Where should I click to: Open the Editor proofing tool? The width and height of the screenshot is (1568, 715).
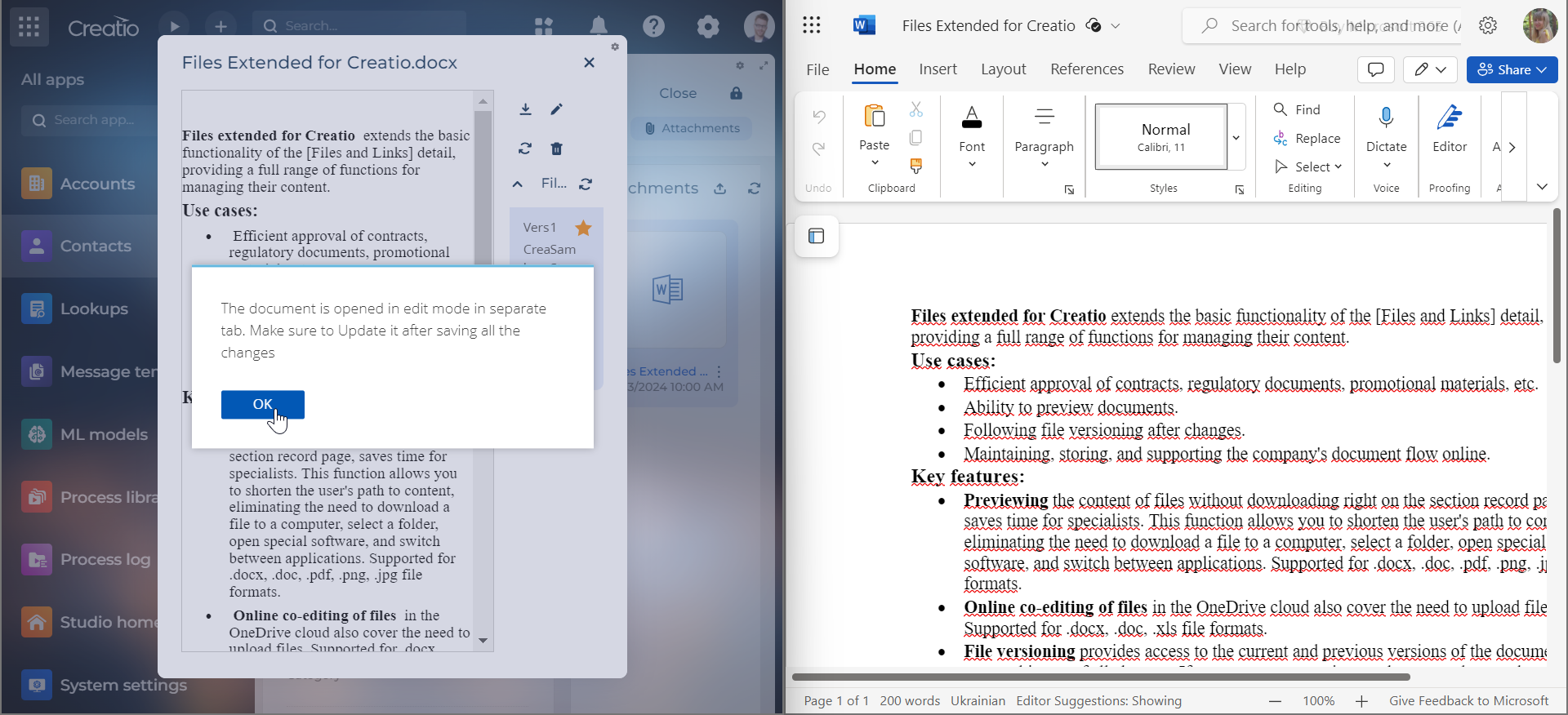pyautogui.click(x=1450, y=127)
